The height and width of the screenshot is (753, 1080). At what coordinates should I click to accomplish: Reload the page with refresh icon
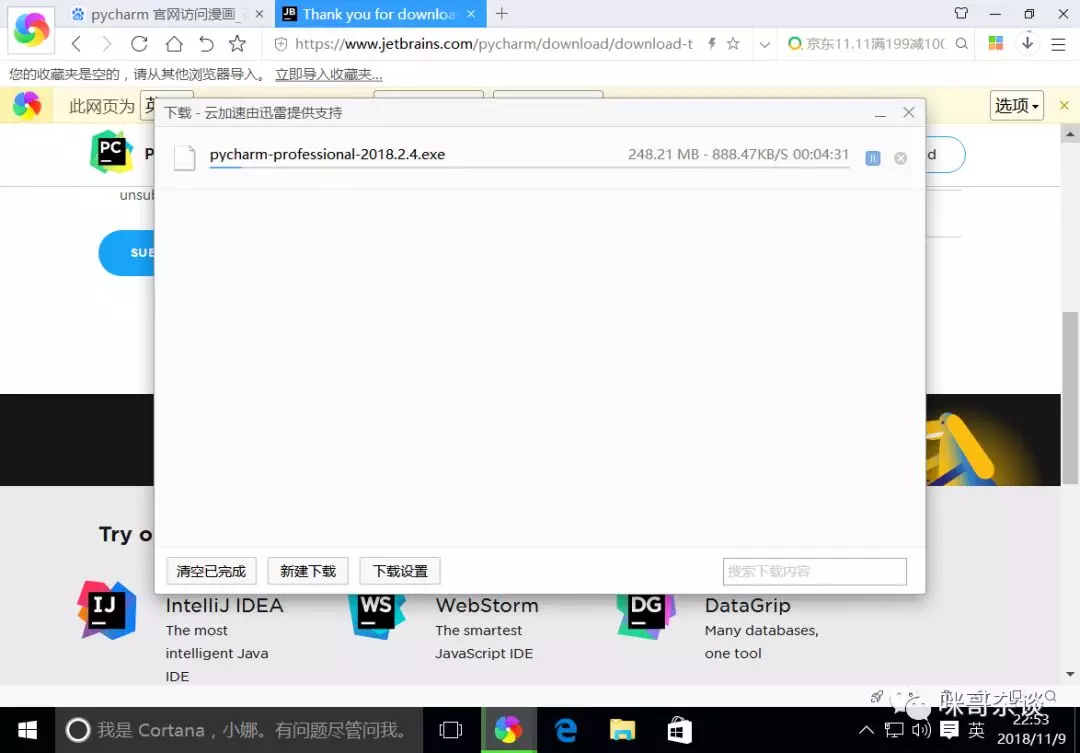139,44
